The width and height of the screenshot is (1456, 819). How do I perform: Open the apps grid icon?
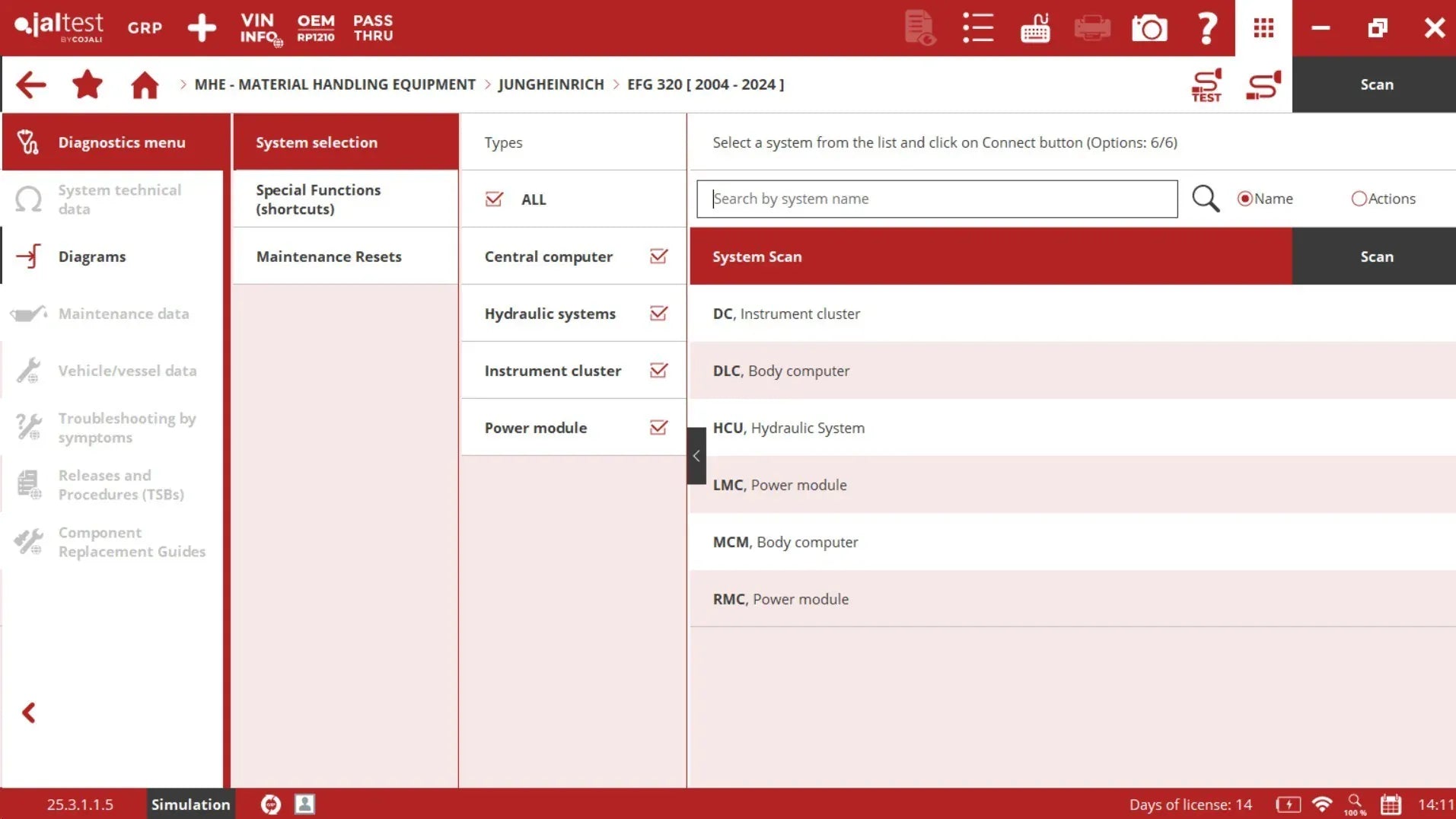[x=1263, y=28]
